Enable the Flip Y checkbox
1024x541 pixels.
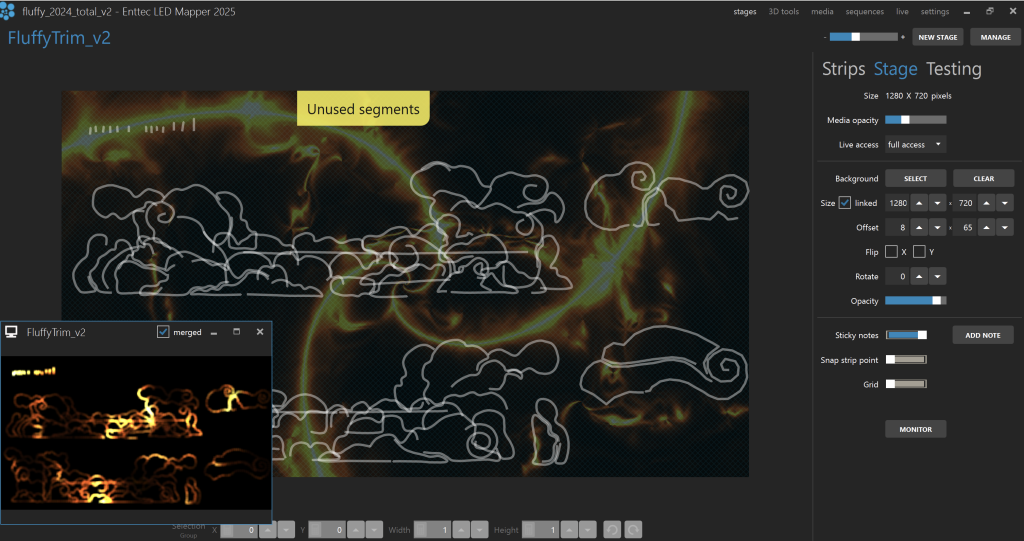point(919,252)
